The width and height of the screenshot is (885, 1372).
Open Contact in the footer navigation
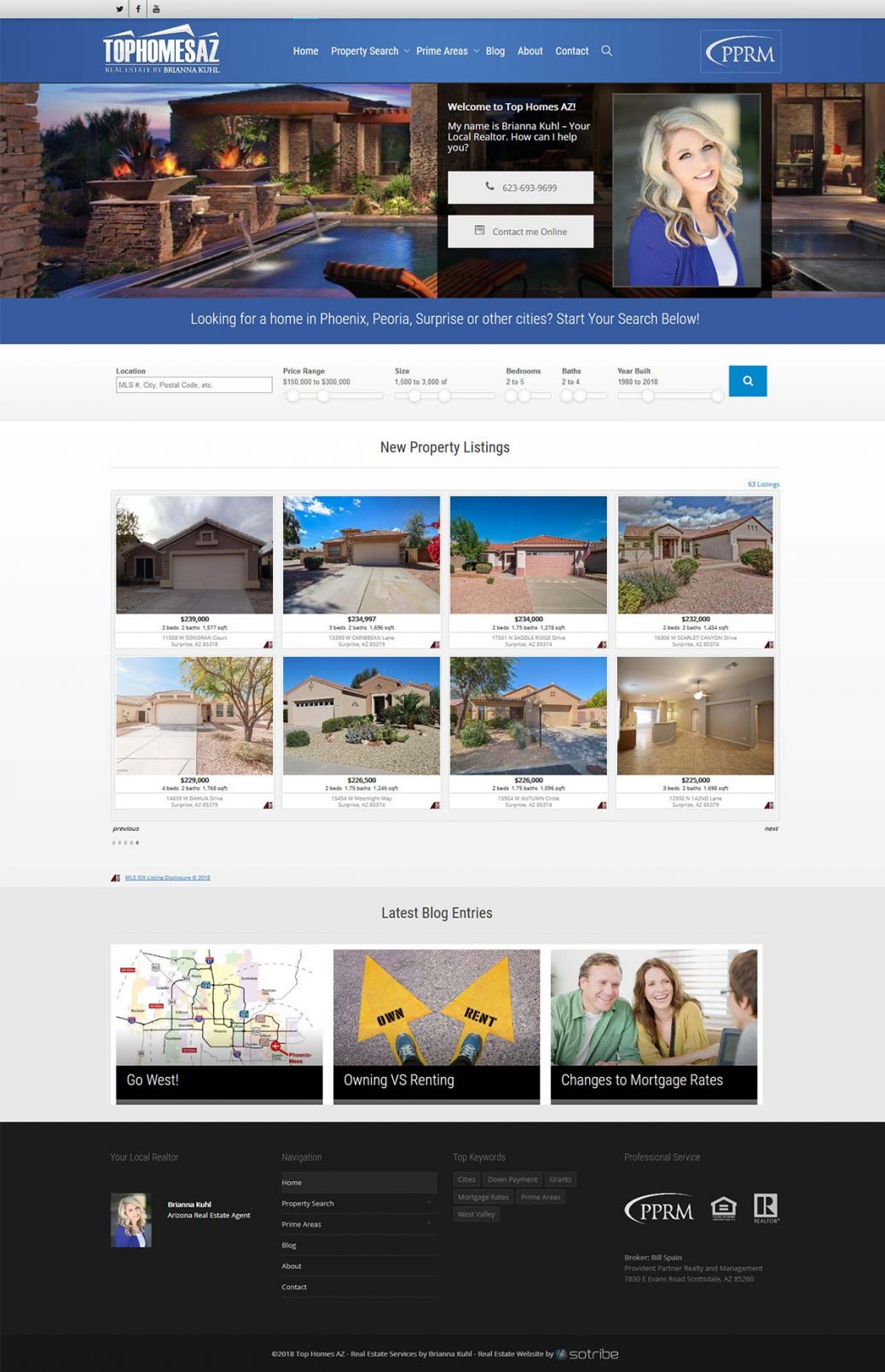[359, 1287]
